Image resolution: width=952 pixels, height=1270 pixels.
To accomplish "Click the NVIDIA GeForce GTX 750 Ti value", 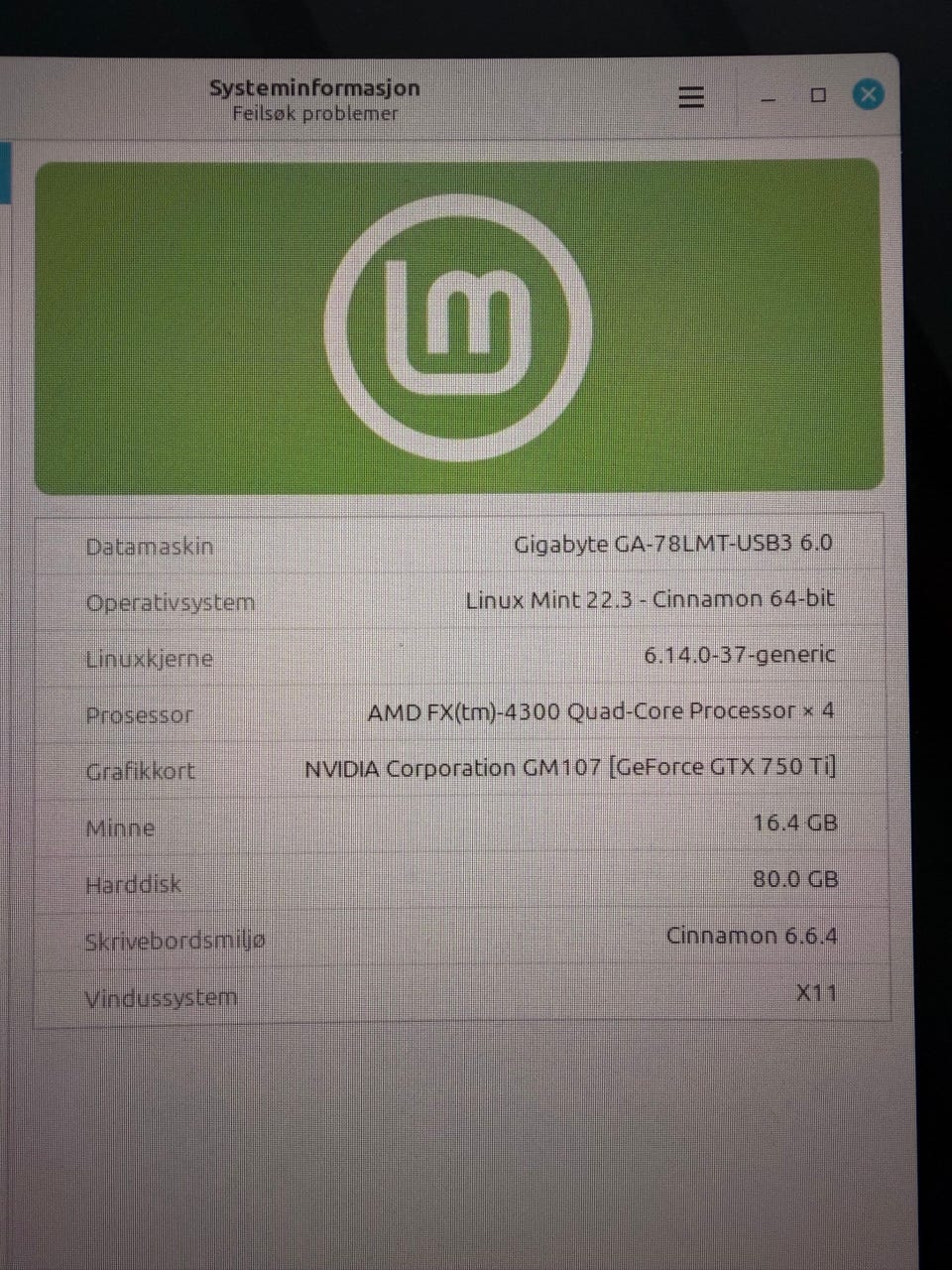I will tap(570, 768).
